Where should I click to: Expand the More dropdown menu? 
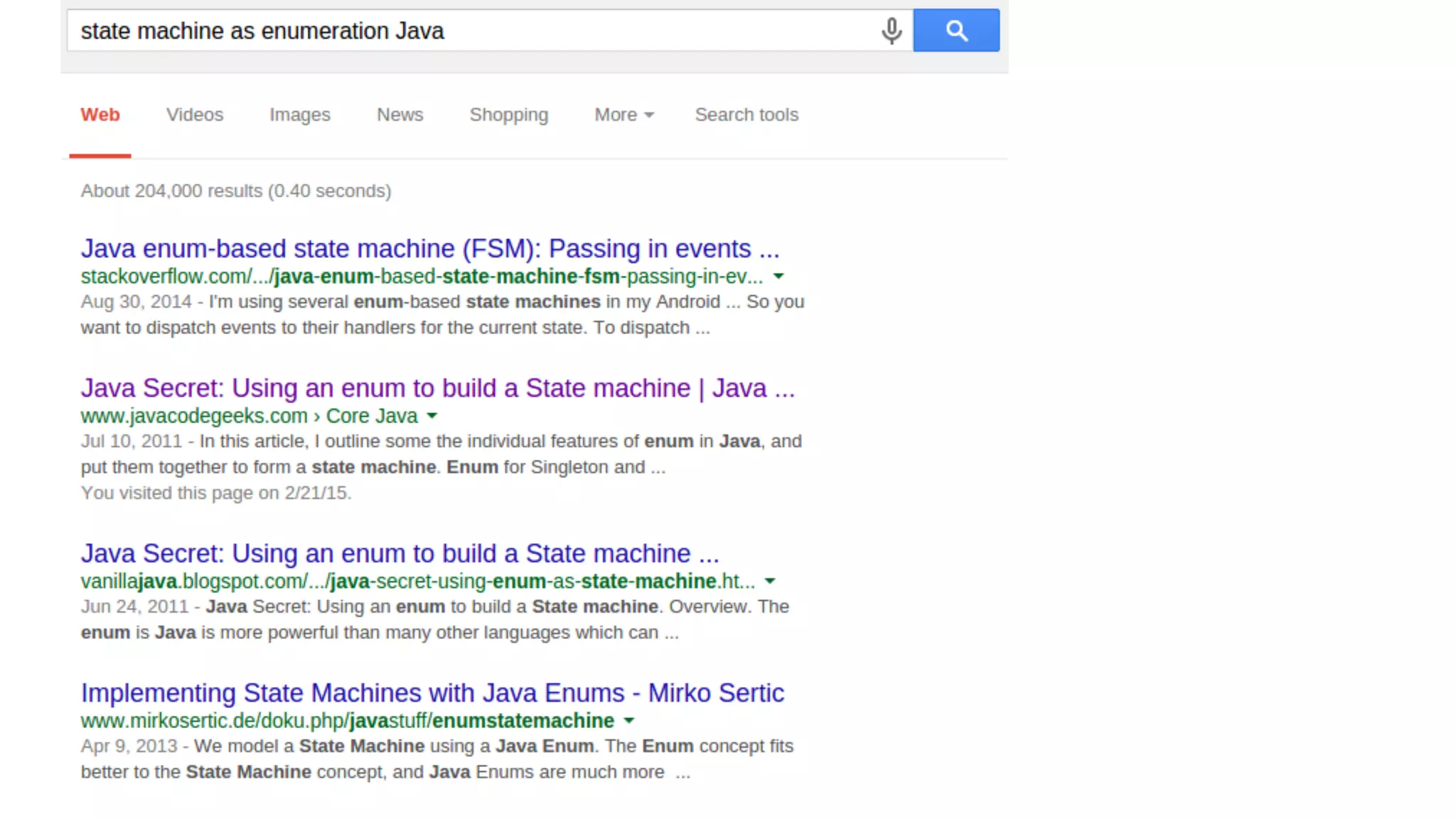click(x=623, y=115)
